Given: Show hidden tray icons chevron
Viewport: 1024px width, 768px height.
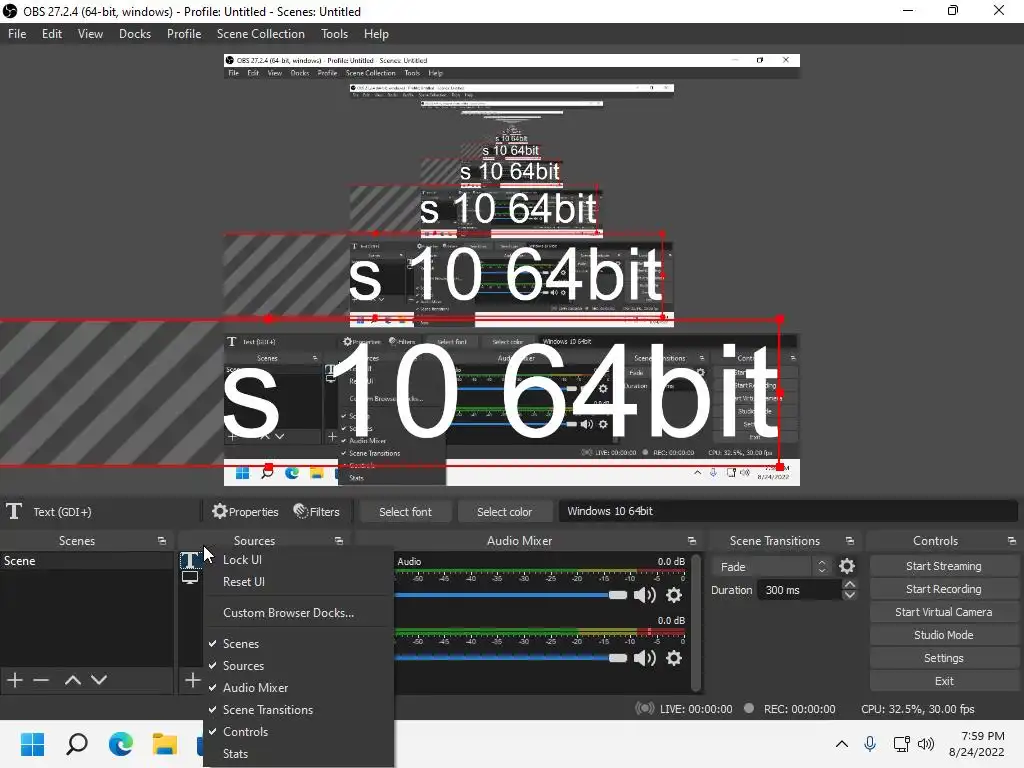Looking at the screenshot, I should pyautogui.click(x=842, y=744).
